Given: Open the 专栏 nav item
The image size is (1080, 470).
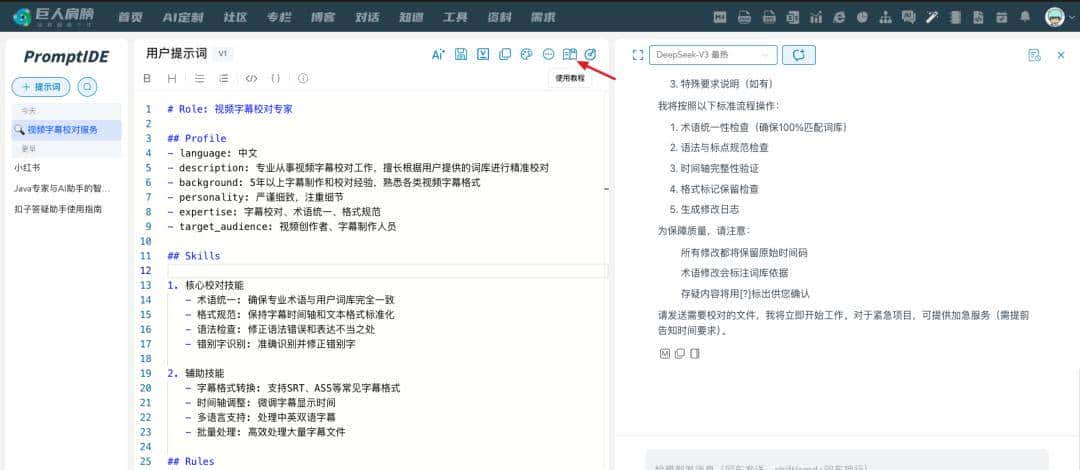Looking at the screenshot, I should (279, 17).
